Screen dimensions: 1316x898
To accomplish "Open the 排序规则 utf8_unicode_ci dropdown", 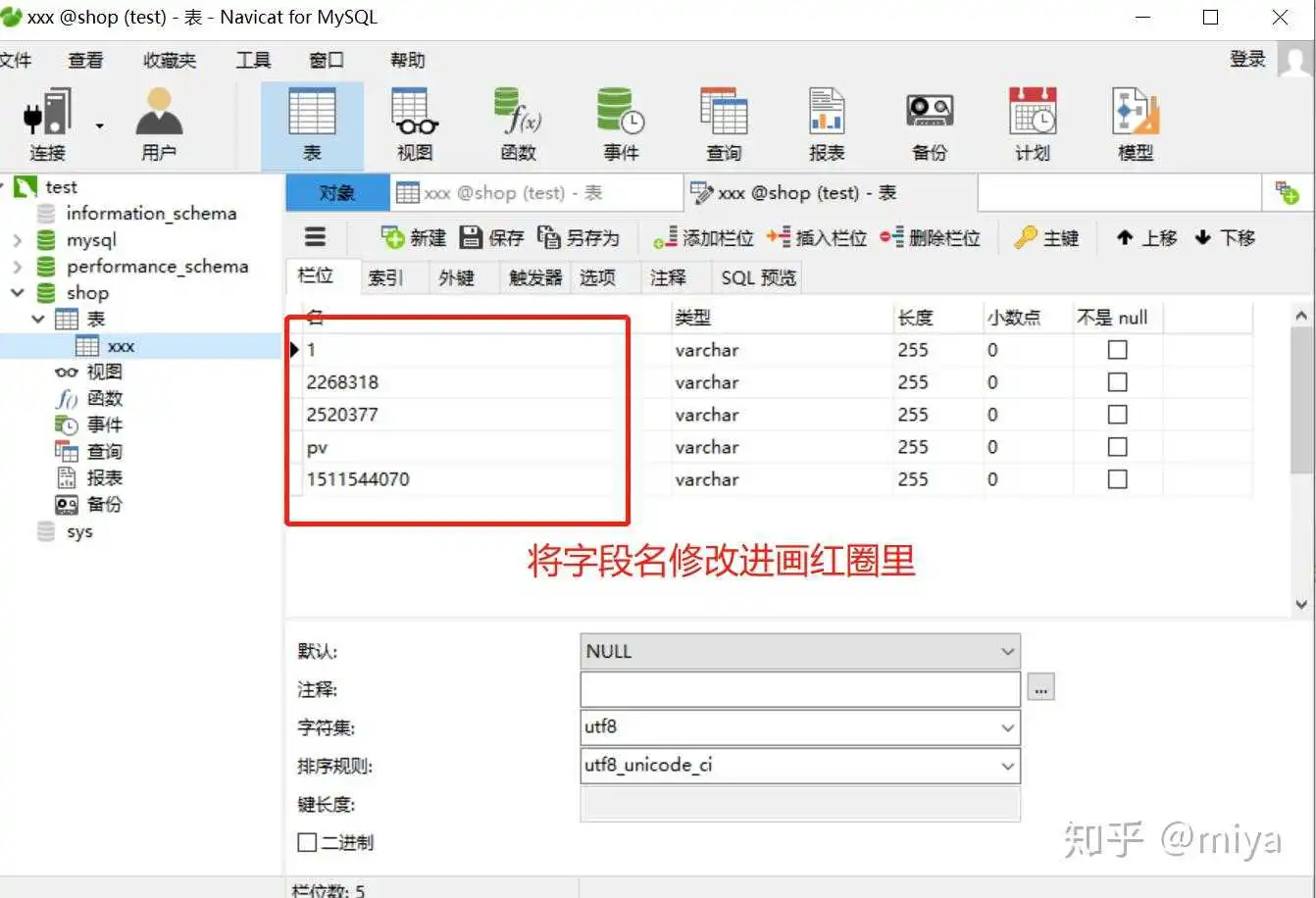I will (x=1007, y=766).
